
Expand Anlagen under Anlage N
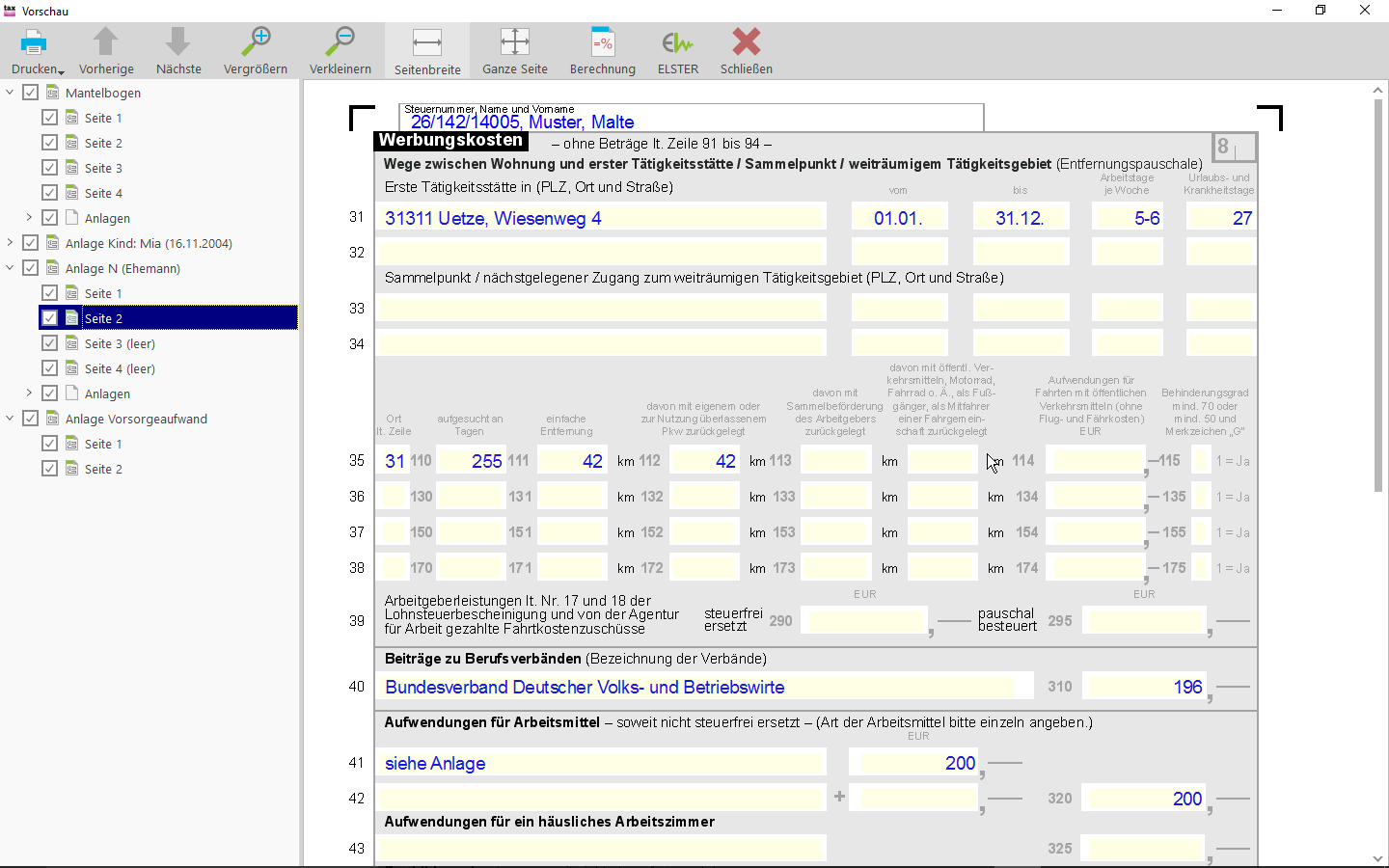[29, 393]
